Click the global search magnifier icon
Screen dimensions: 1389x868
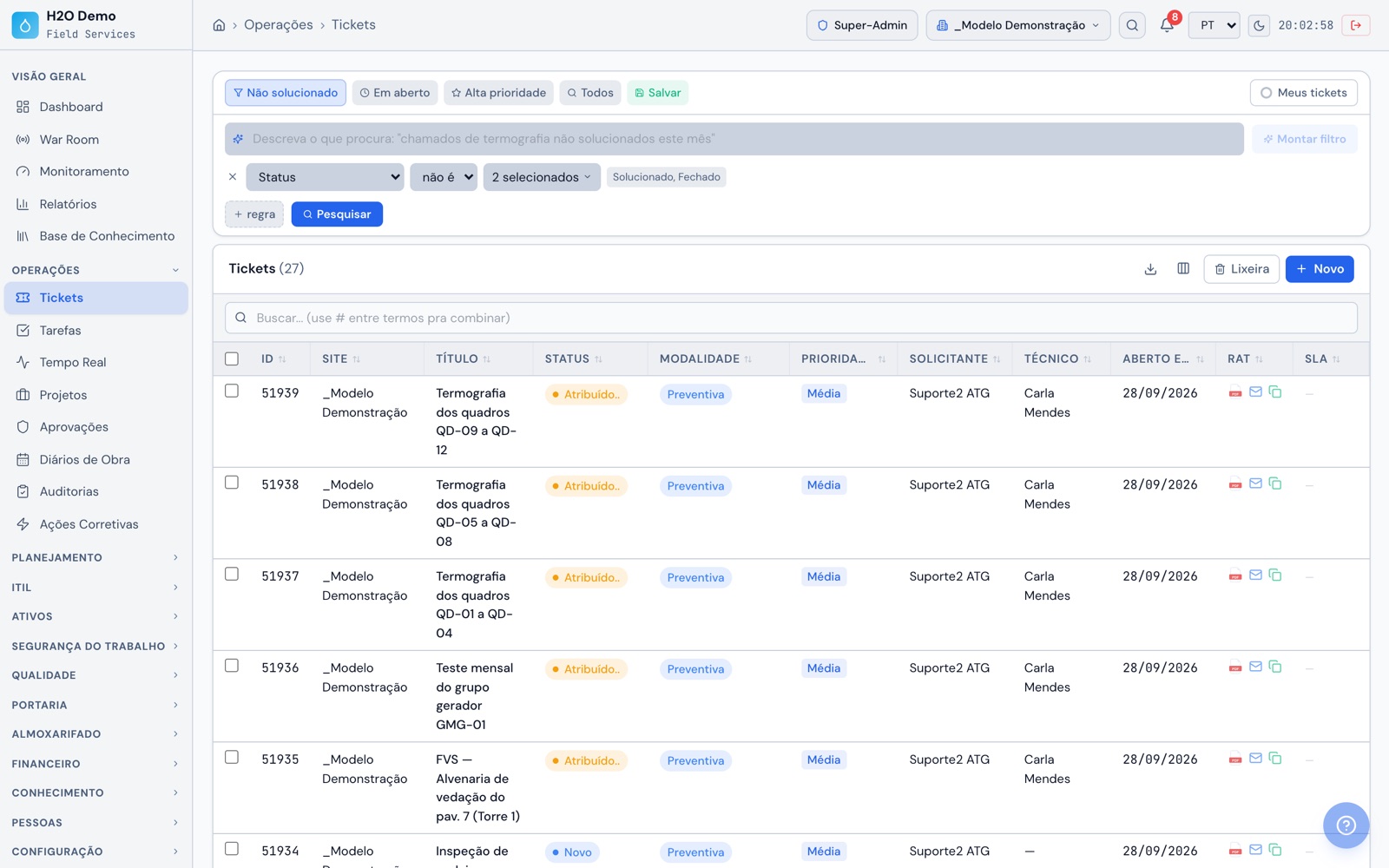tap(1132, 25)
